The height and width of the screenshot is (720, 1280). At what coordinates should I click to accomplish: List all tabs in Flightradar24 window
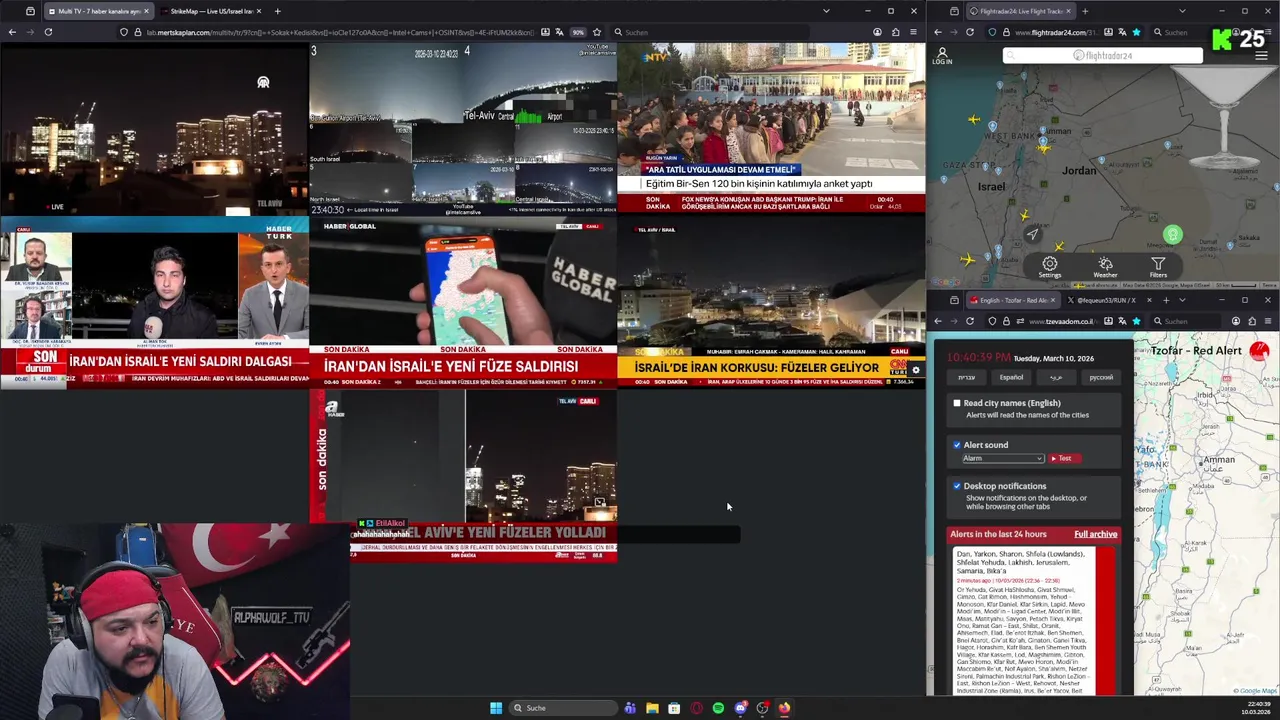(1182, 11)
